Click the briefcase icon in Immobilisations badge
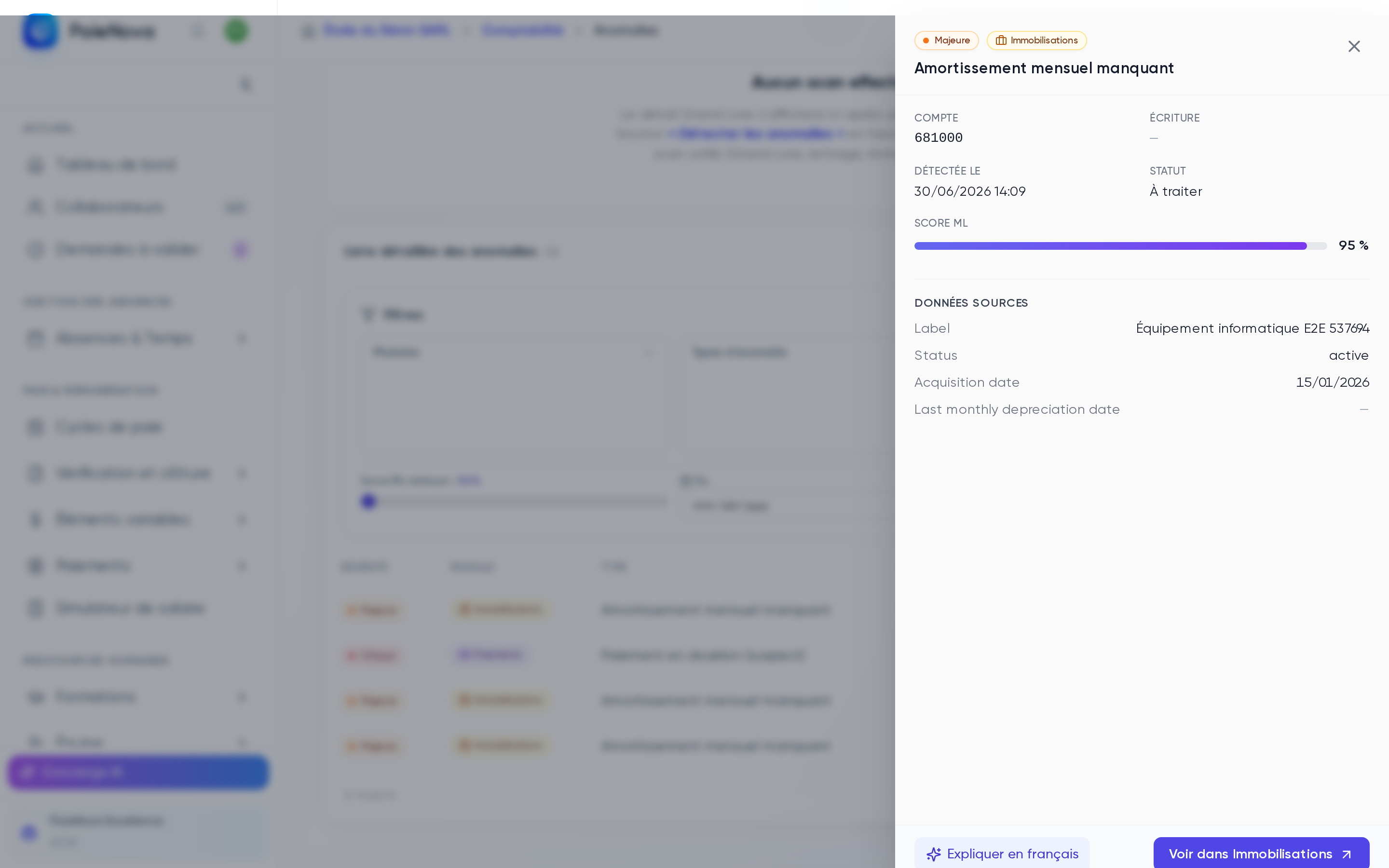The width and height of the screenshot is (1389, 868). (x=1000, y=41)
